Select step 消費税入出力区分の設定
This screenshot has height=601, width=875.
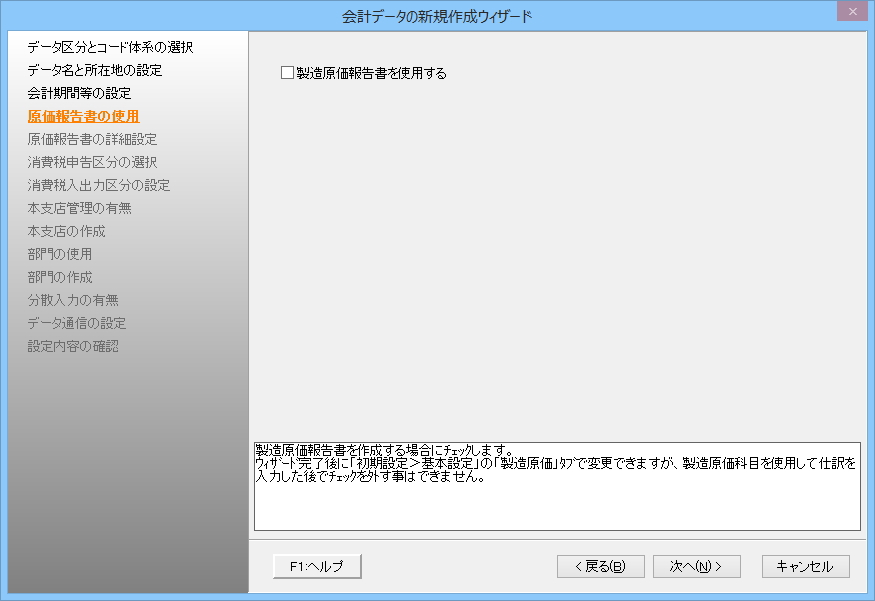pos(99,185)
